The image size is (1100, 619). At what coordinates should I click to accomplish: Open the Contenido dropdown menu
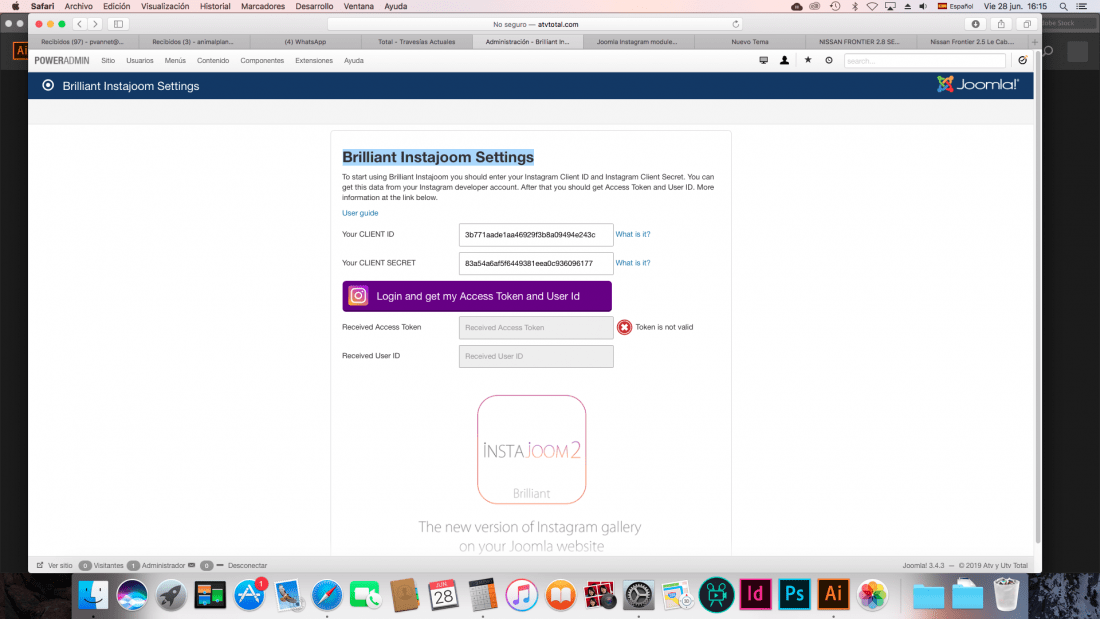coord(213,60)
